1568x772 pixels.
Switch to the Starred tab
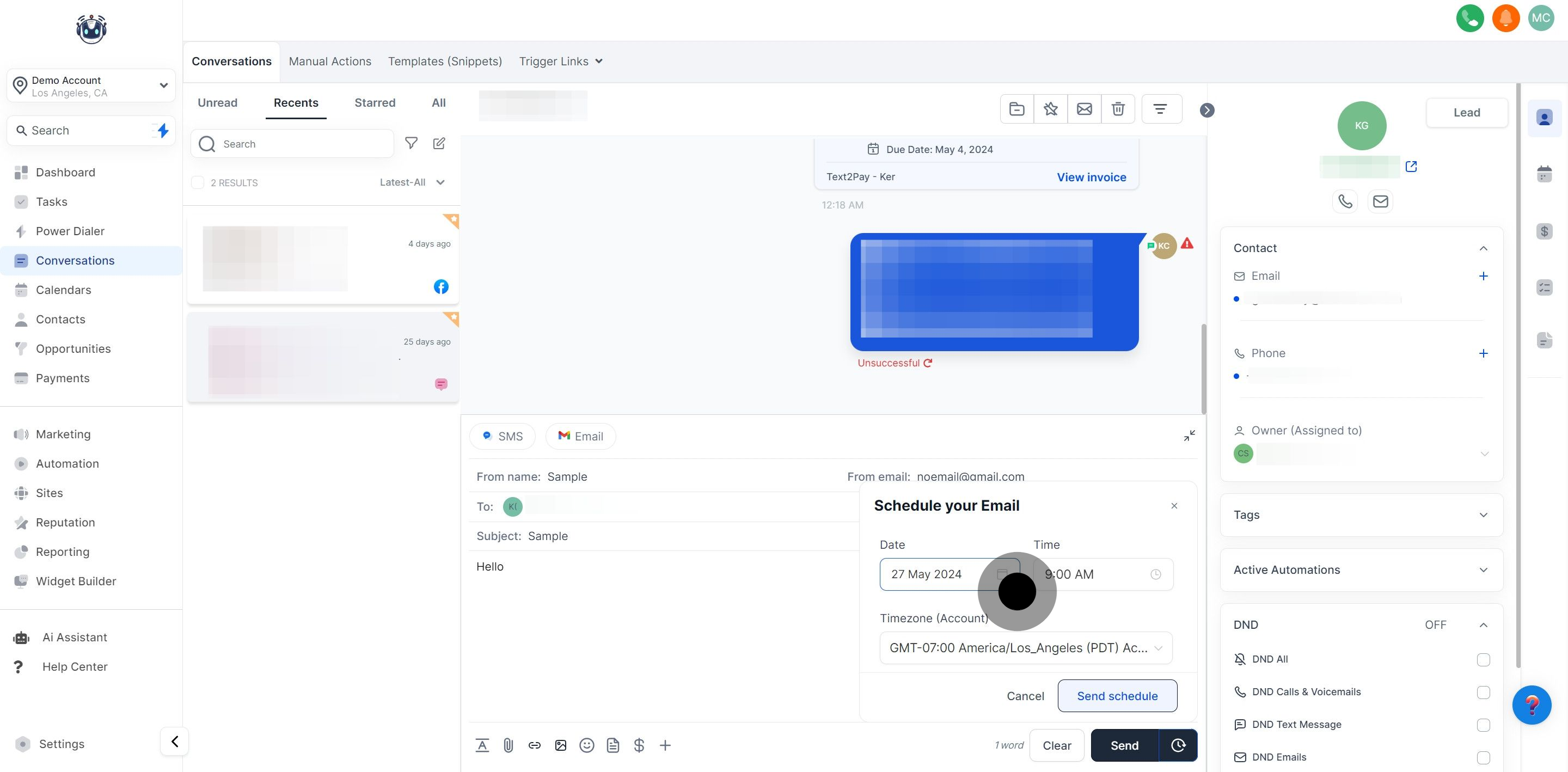pos(375,103)
